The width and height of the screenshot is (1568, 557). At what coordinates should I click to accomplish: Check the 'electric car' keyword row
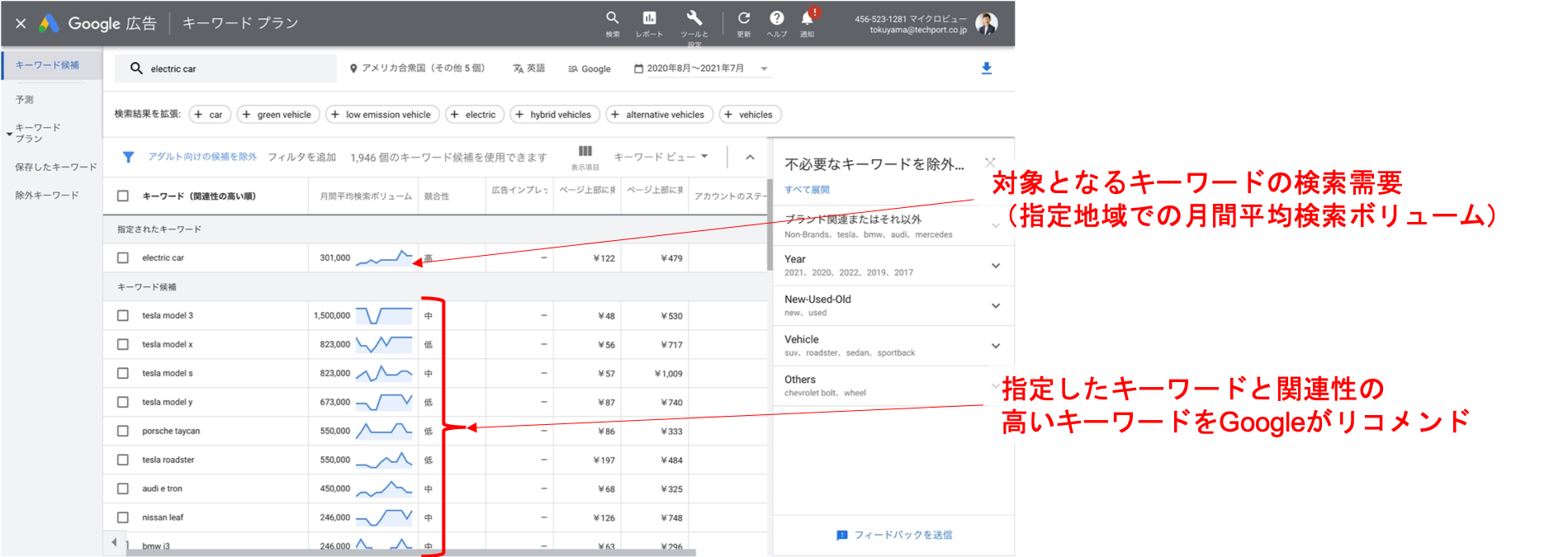pos(123,257)
